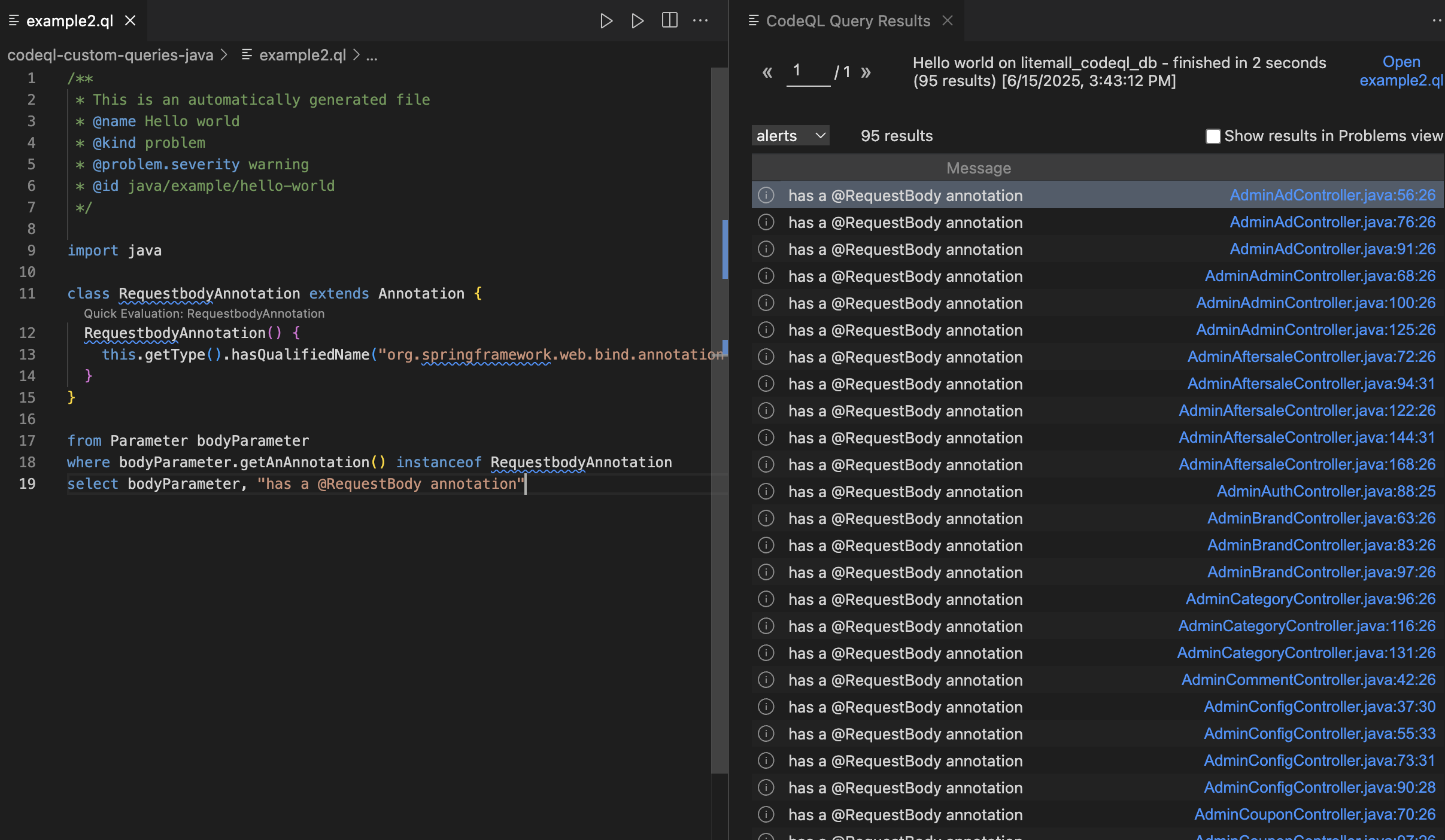
Task: Close the CodeQL Query Results tab
Action: (x=948, y=21)
